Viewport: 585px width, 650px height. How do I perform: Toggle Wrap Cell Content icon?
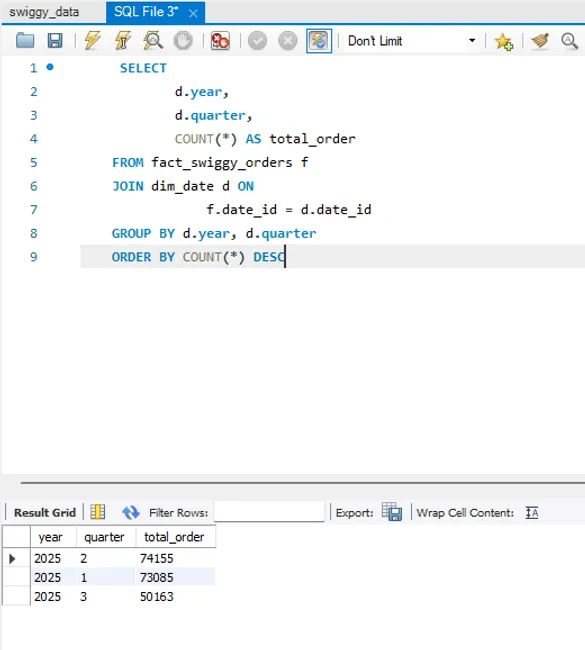532,513
